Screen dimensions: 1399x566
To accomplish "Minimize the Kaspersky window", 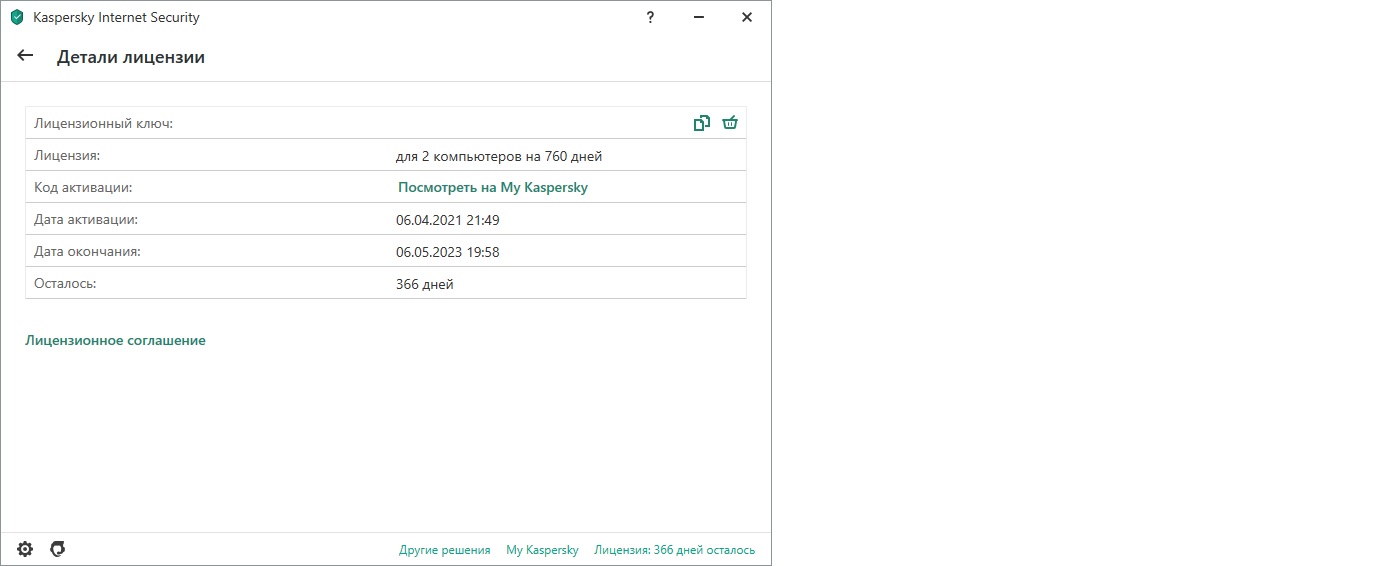I will click(699, 17).
